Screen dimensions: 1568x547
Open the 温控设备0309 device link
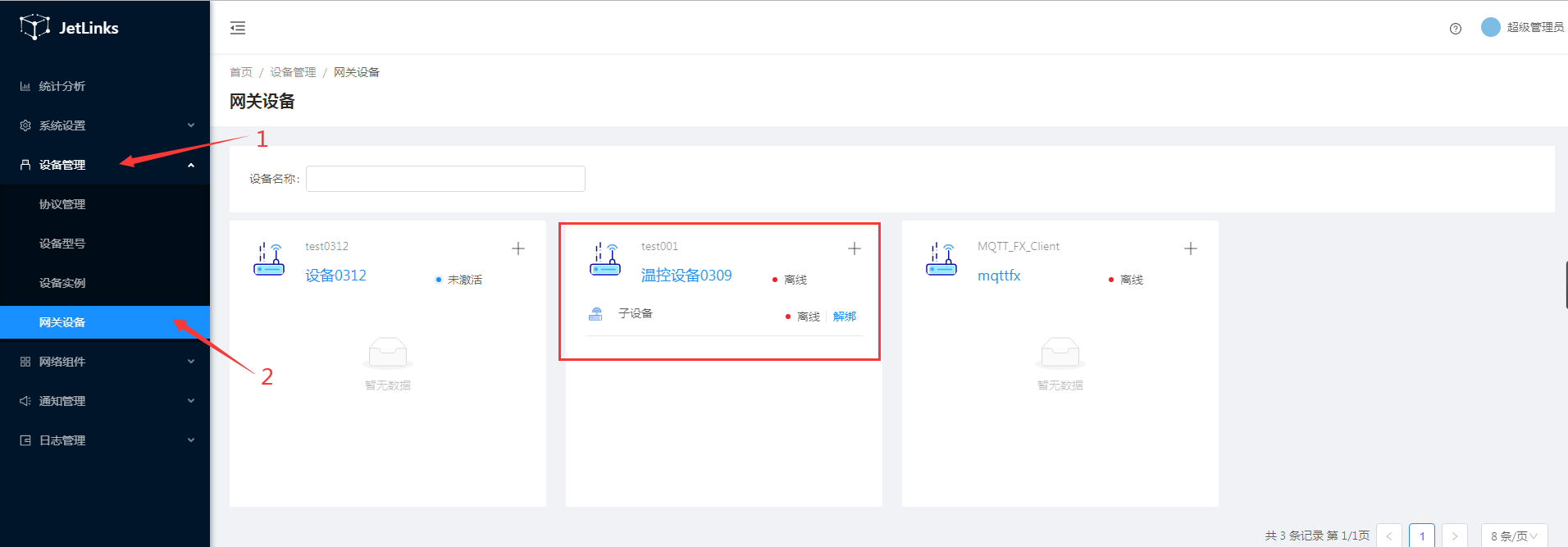[686, 276]
